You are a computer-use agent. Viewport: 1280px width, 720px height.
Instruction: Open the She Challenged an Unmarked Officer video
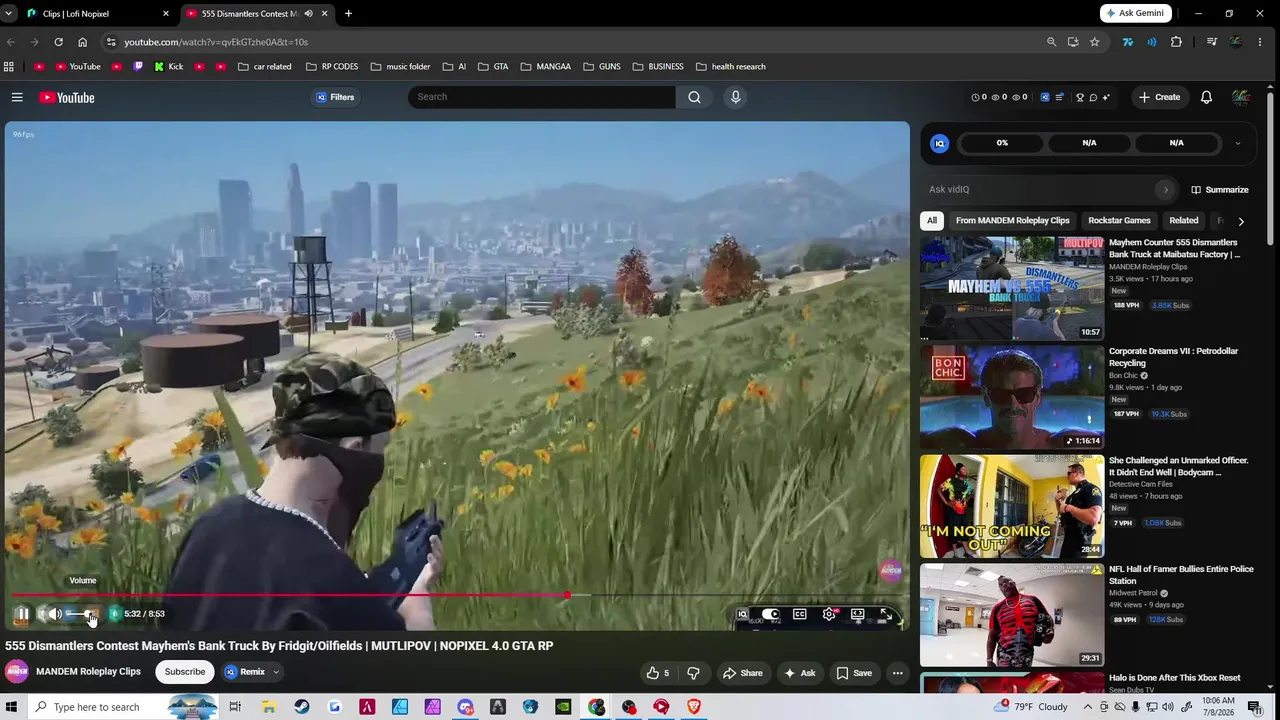point(1012,506)
